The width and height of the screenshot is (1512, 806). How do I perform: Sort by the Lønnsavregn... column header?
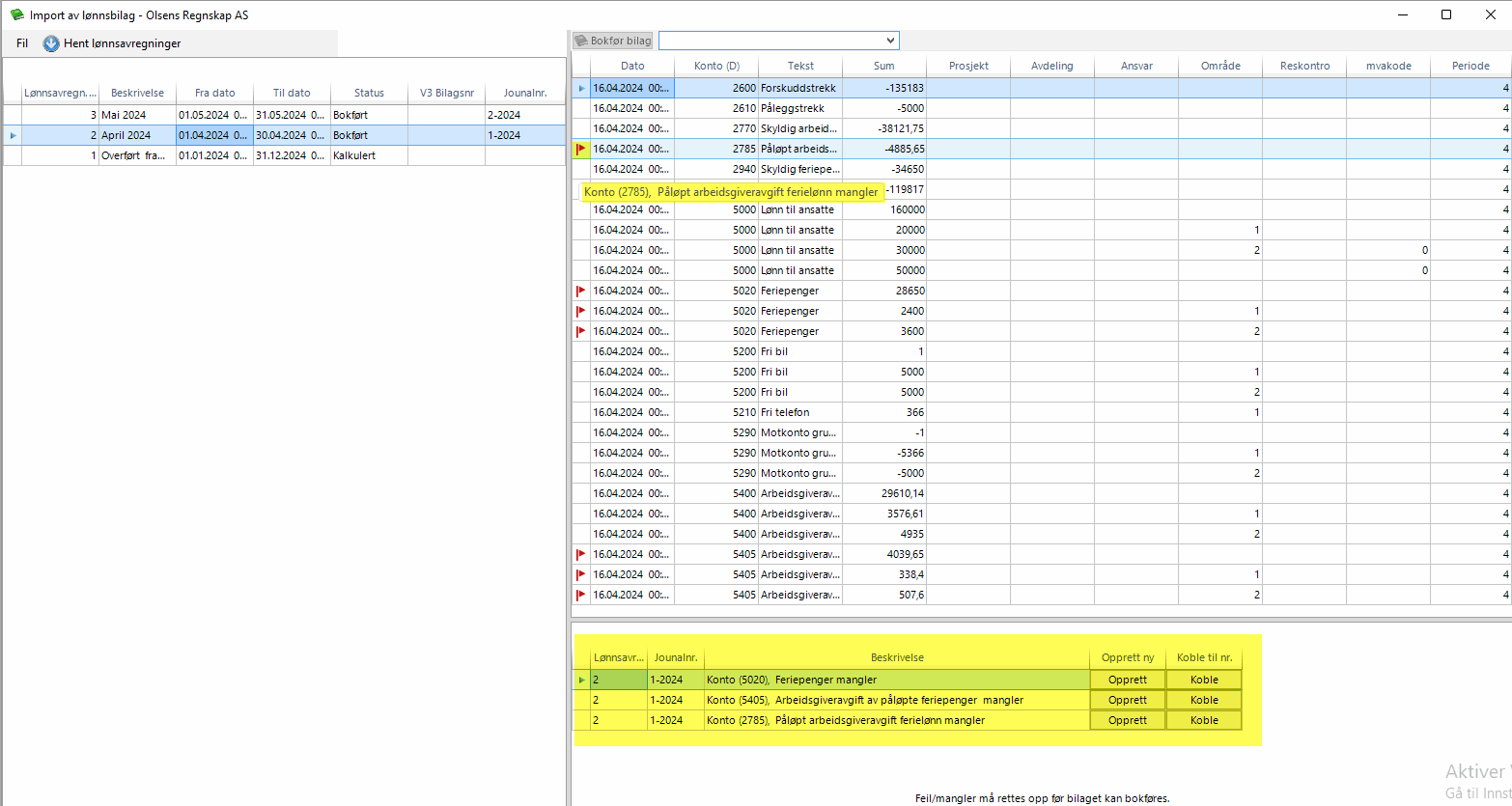click(60, 93)
